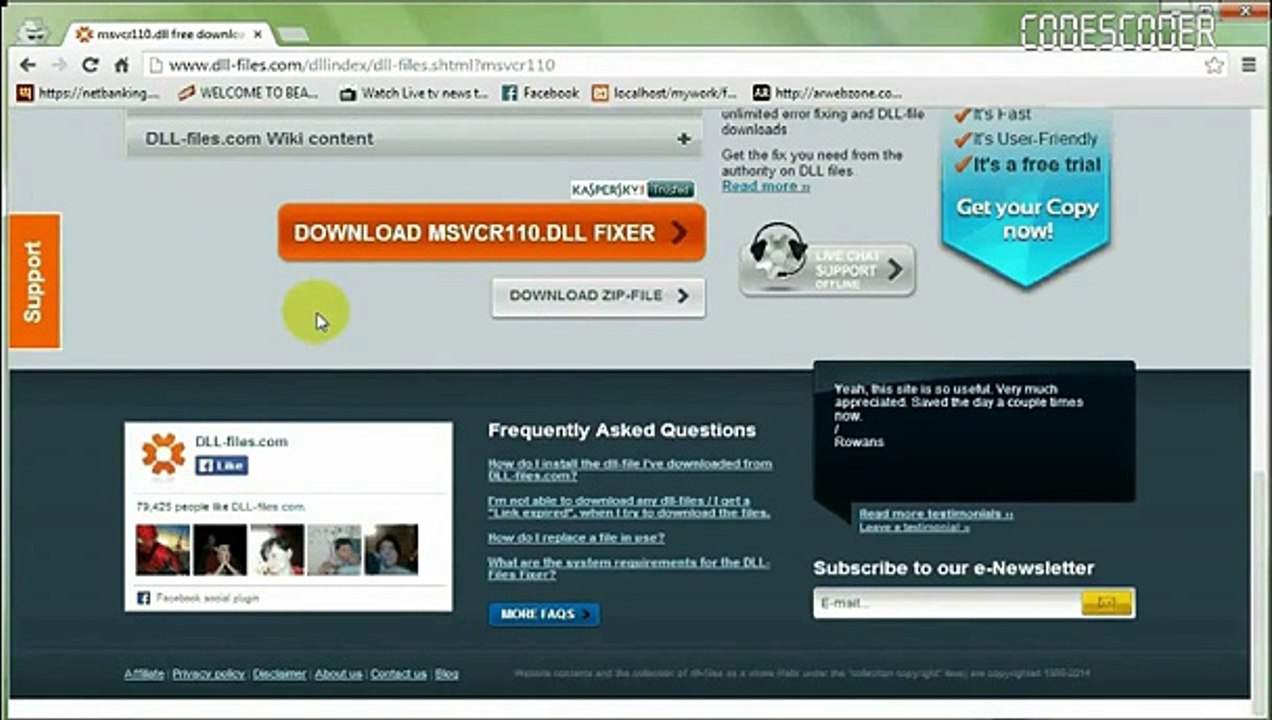Open Contact us footer link
The image size is (1272, 720).
pos(398,674)
